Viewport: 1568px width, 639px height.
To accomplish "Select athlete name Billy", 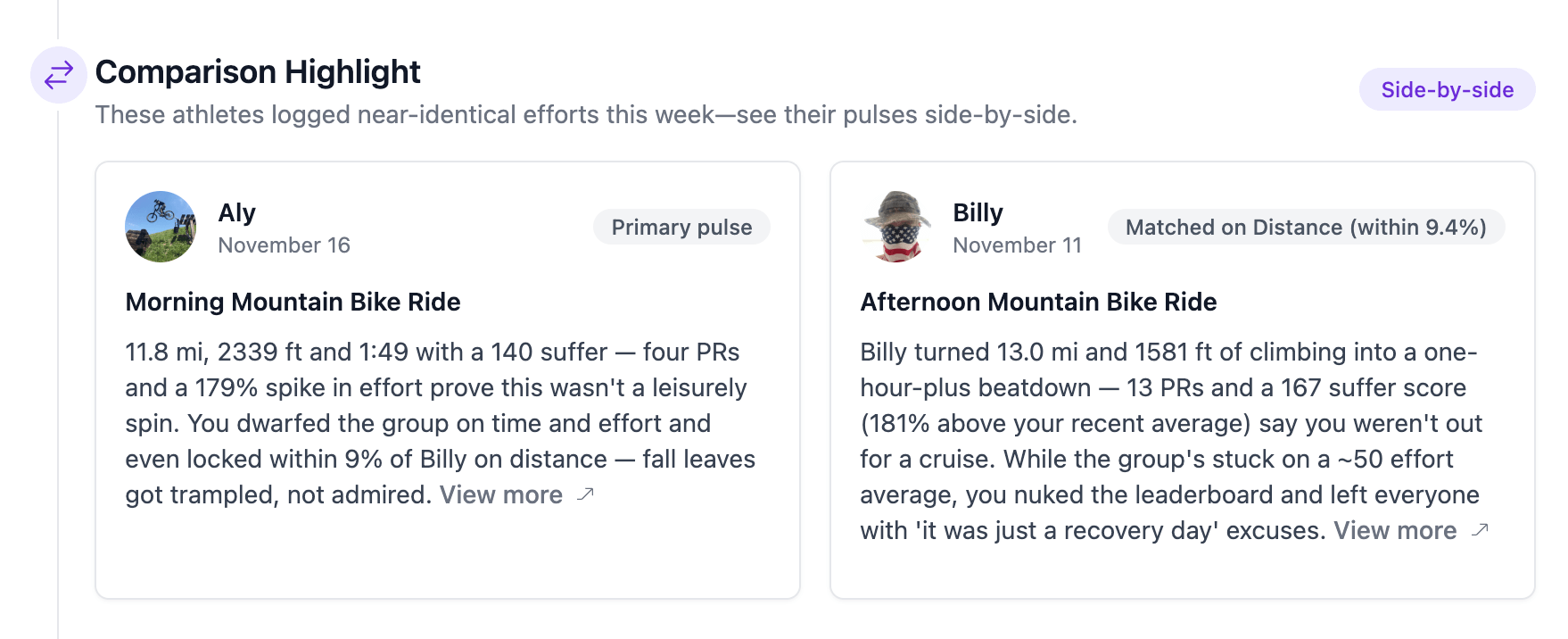I will point(978,213).
